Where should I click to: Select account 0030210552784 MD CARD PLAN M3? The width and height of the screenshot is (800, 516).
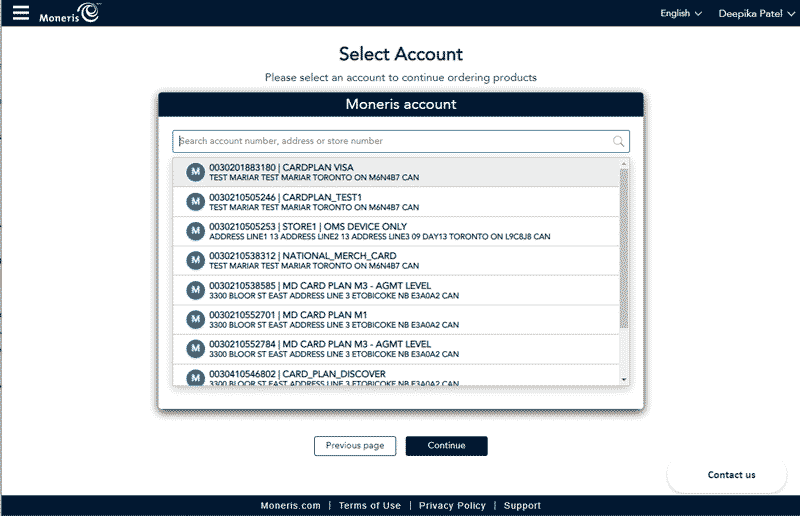click(x=396, y=349)
